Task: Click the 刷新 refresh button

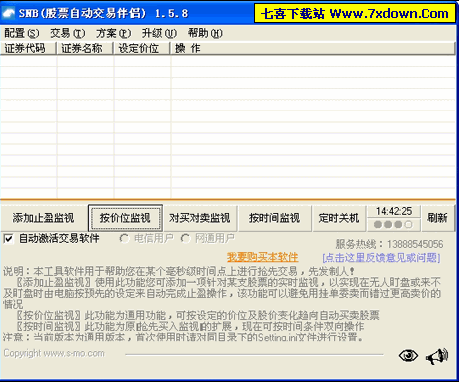Action: pyautogui.click(x=437, y=218)
